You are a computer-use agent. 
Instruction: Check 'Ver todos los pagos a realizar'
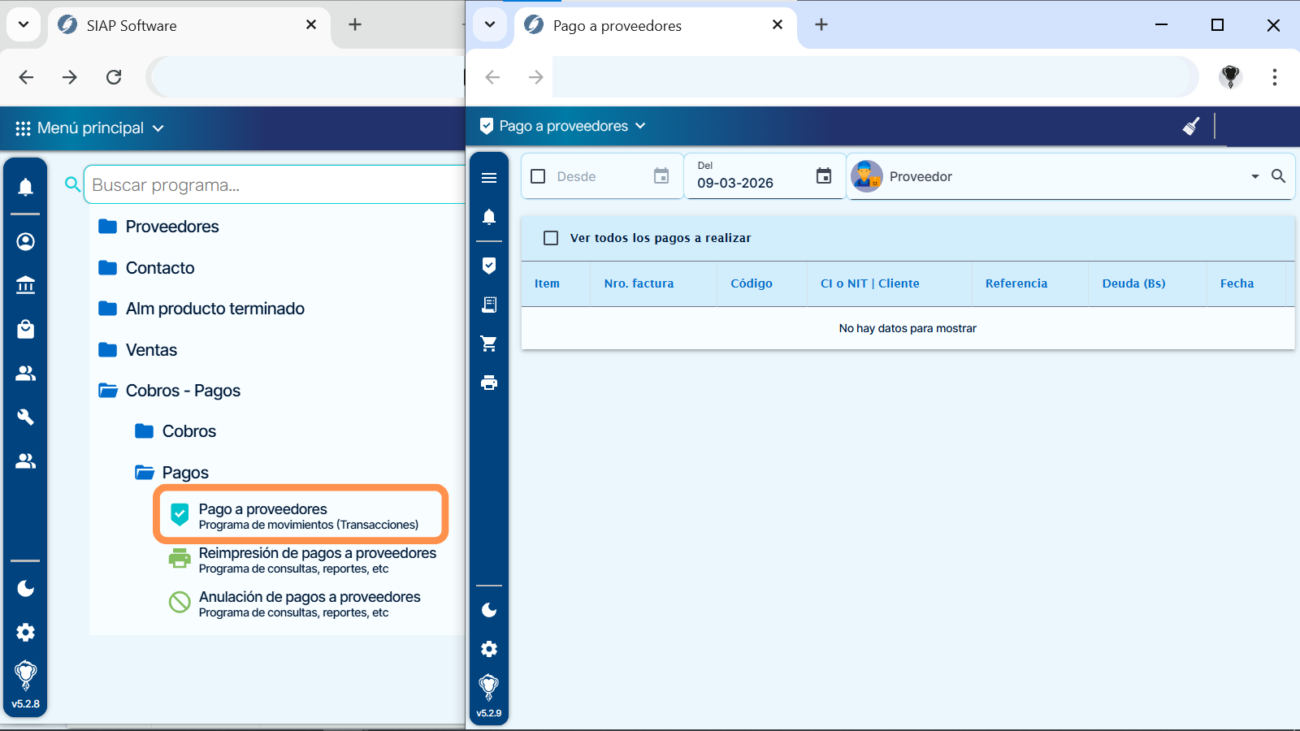(550, 238)
